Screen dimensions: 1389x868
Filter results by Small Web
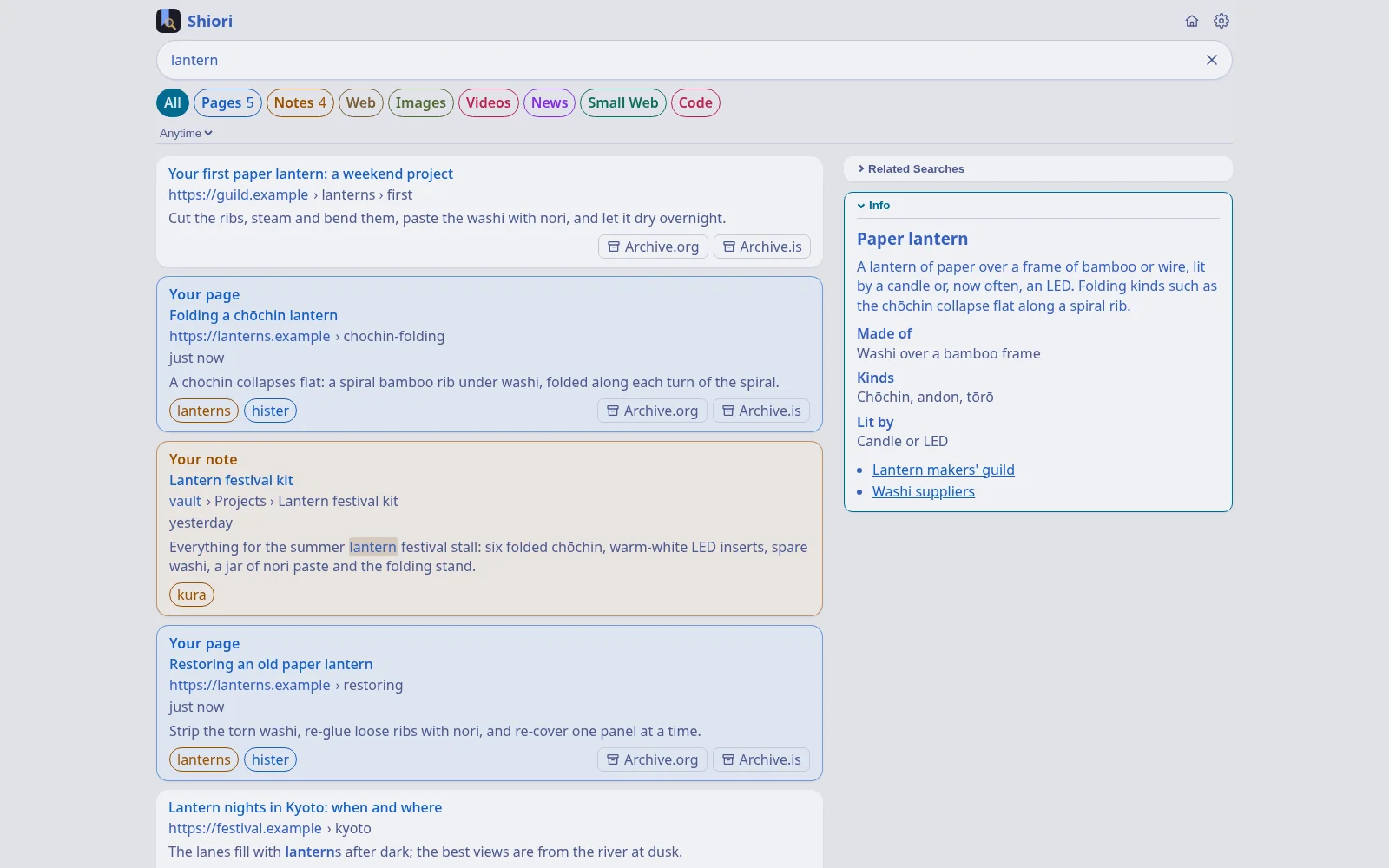623,102
